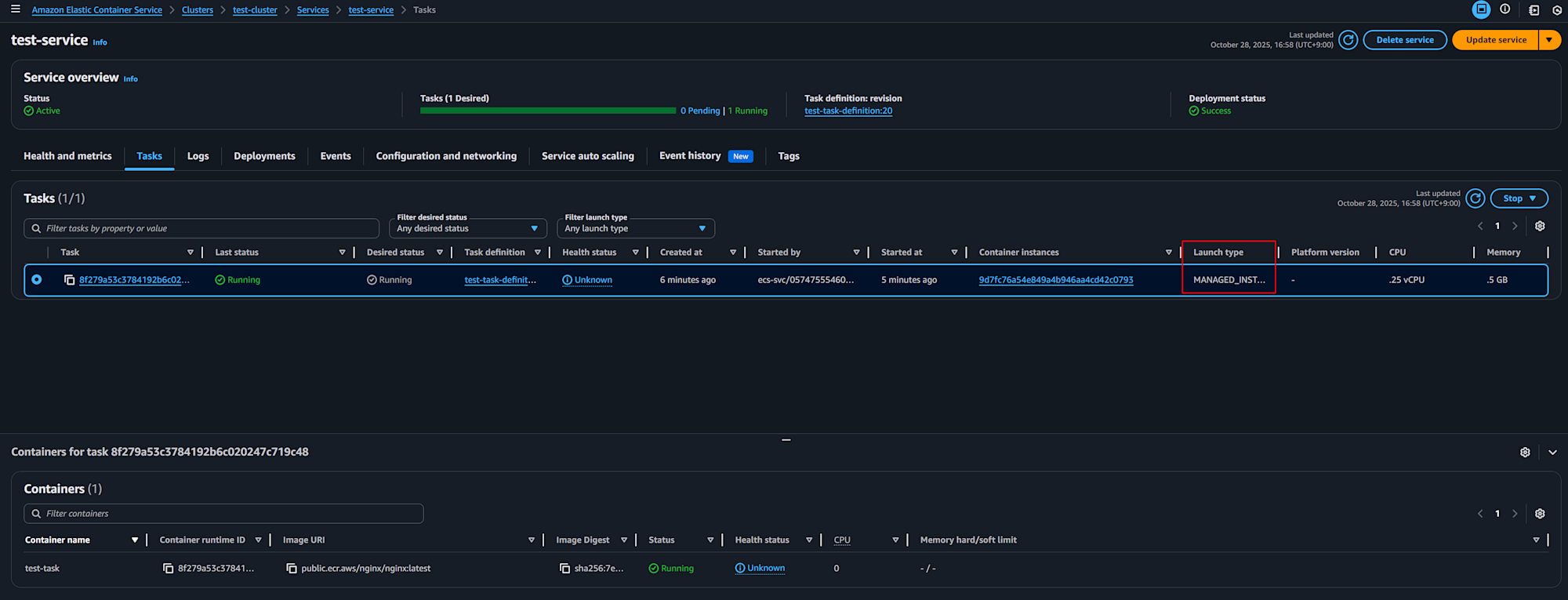This screenshot has height=600, width=1568.
Task: Click Delete service button
Action: pyautogui.click(x=1405, y=40)
